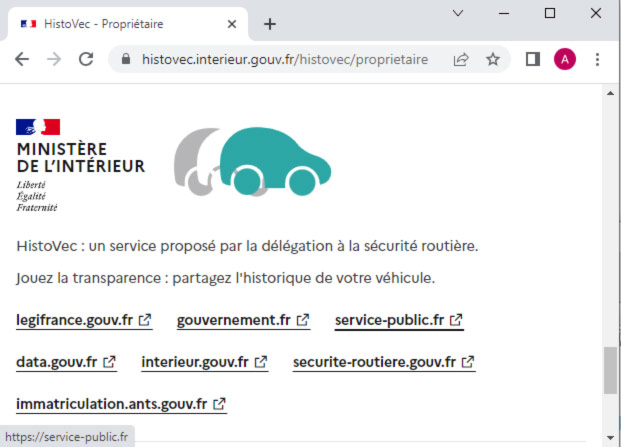621x447 pixels.
Task: View site info via padlock icon
Action: pyautogui.click(x=126, y=59)
